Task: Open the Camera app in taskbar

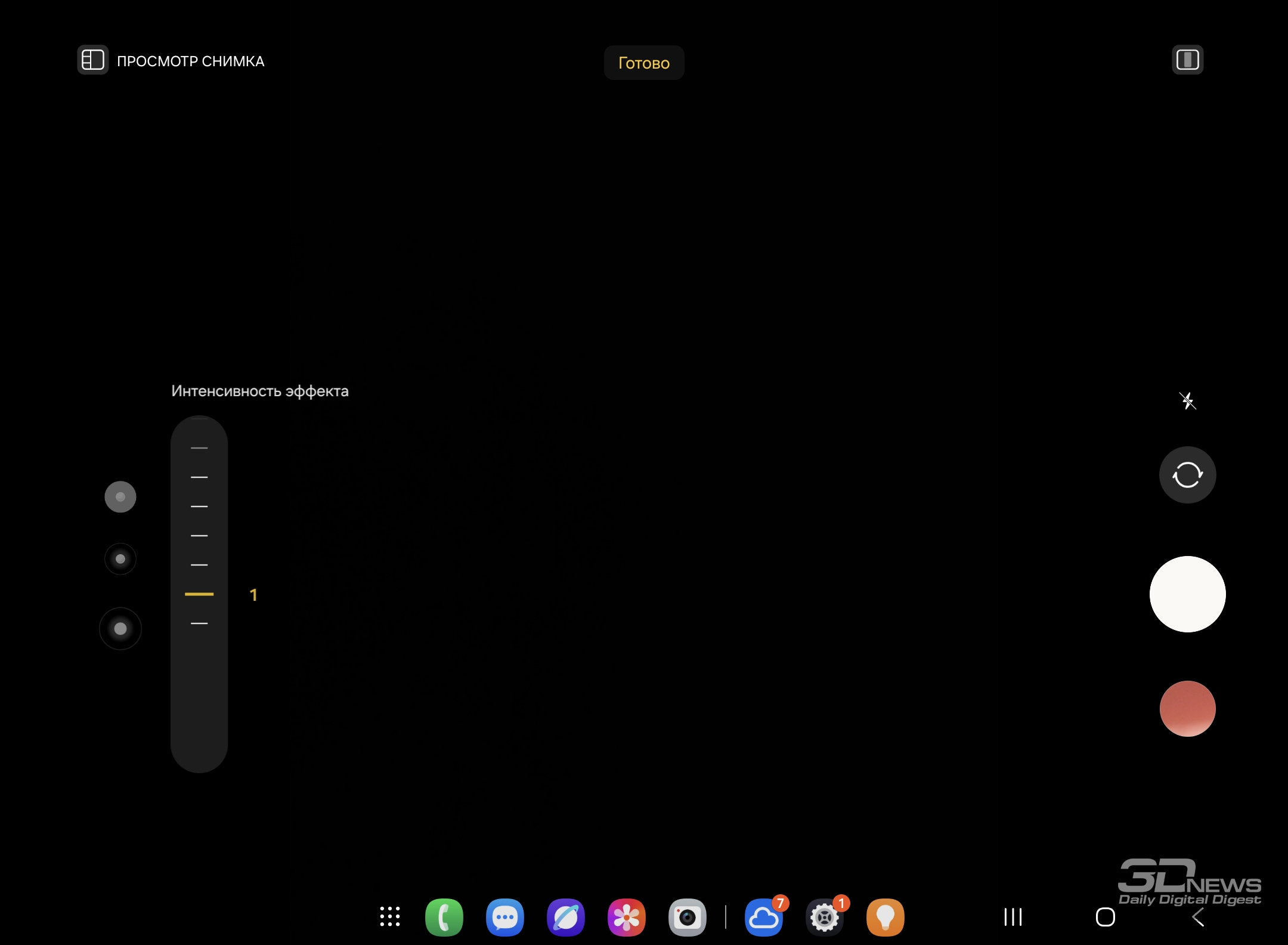Action: (x=687, y=917)
